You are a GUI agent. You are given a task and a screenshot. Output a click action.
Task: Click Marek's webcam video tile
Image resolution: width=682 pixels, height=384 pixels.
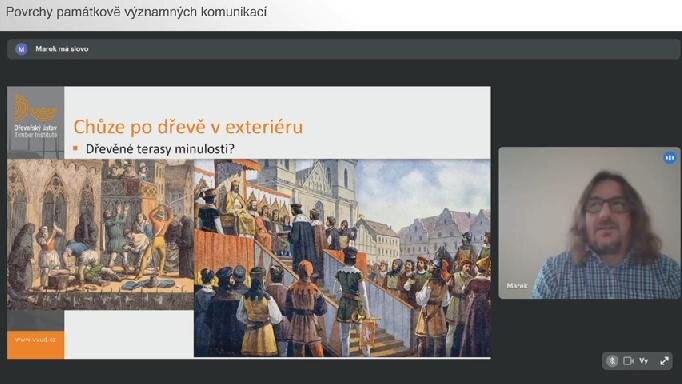pyautogui.click(x=589, y=223)
